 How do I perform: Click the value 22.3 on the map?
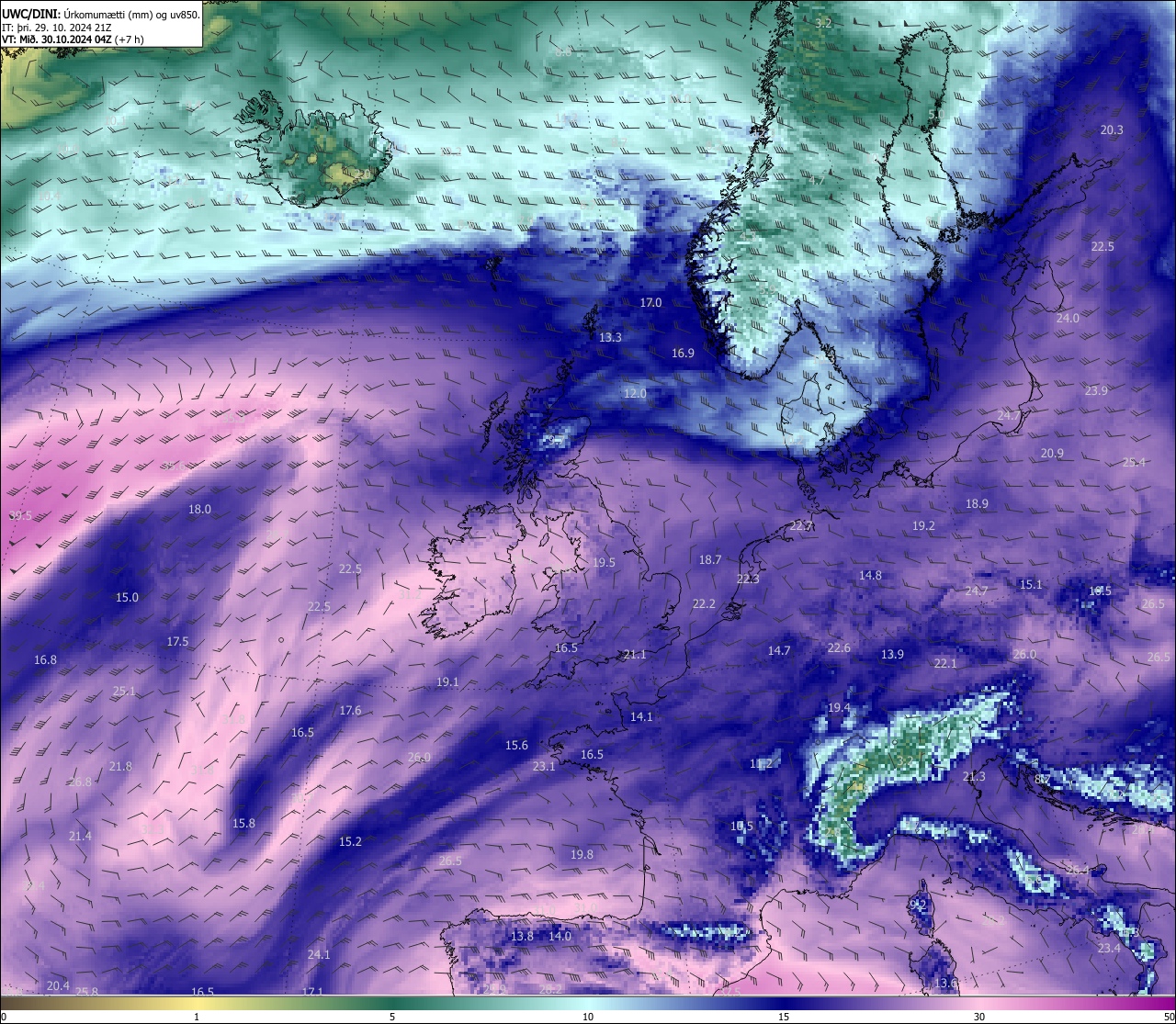coord(748,579)
